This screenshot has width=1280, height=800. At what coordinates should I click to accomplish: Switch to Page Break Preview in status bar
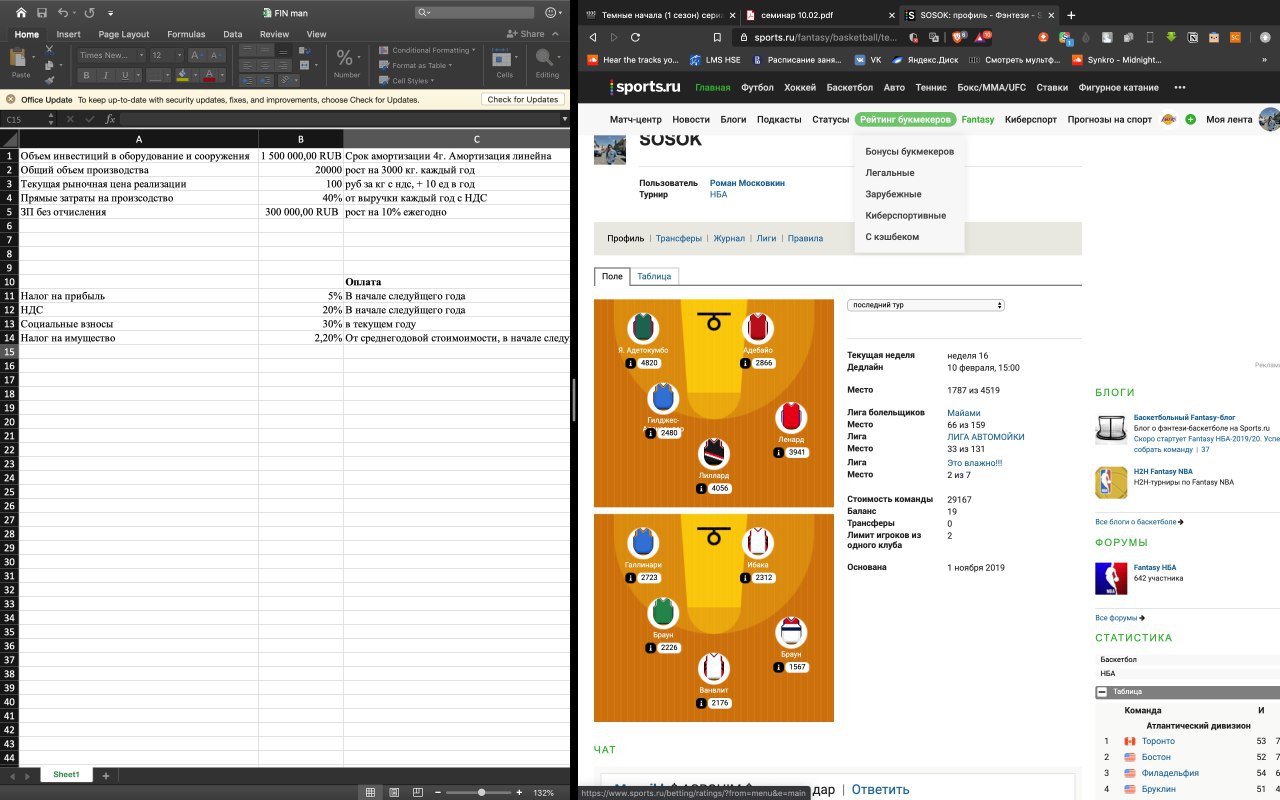click(418, 792)
